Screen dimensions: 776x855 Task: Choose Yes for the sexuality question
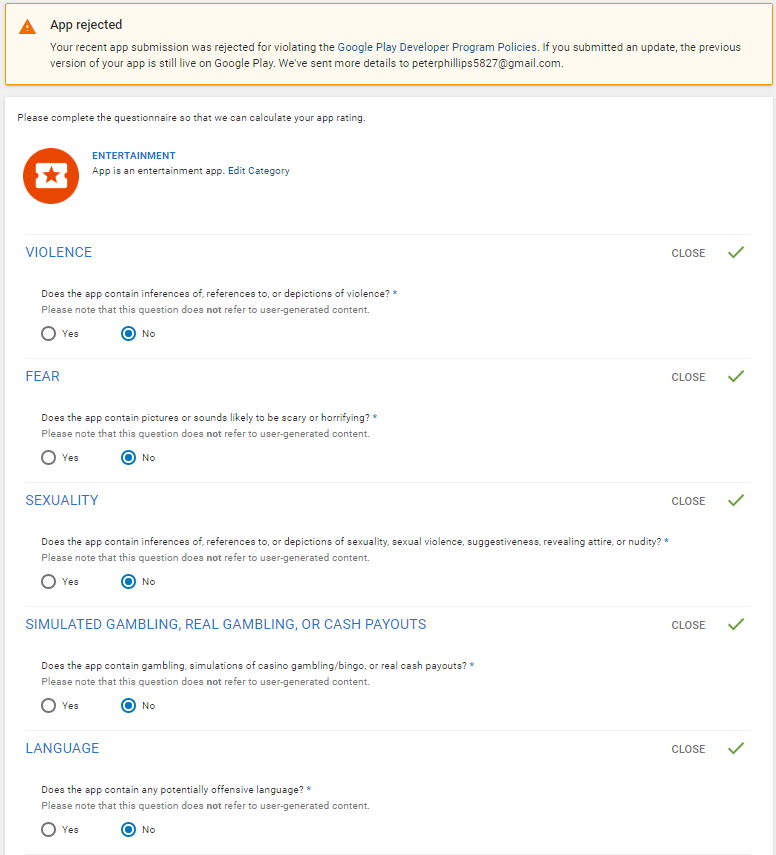[49, 582]
